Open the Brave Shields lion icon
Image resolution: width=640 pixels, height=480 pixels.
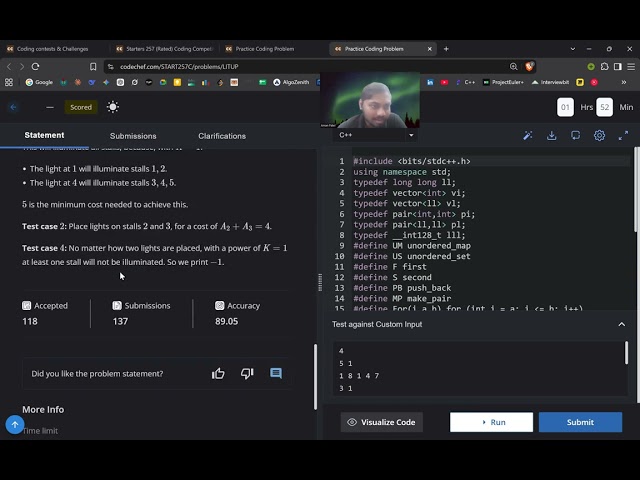click(x=529, y=67)
